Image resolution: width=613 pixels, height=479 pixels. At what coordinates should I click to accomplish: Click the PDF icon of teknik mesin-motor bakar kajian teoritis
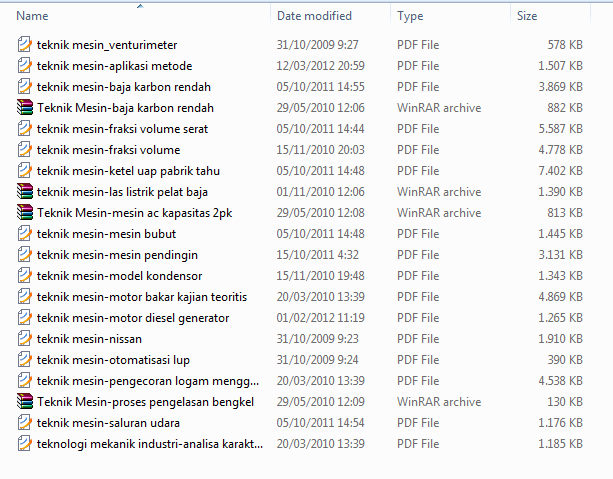(x=24, y=296)
